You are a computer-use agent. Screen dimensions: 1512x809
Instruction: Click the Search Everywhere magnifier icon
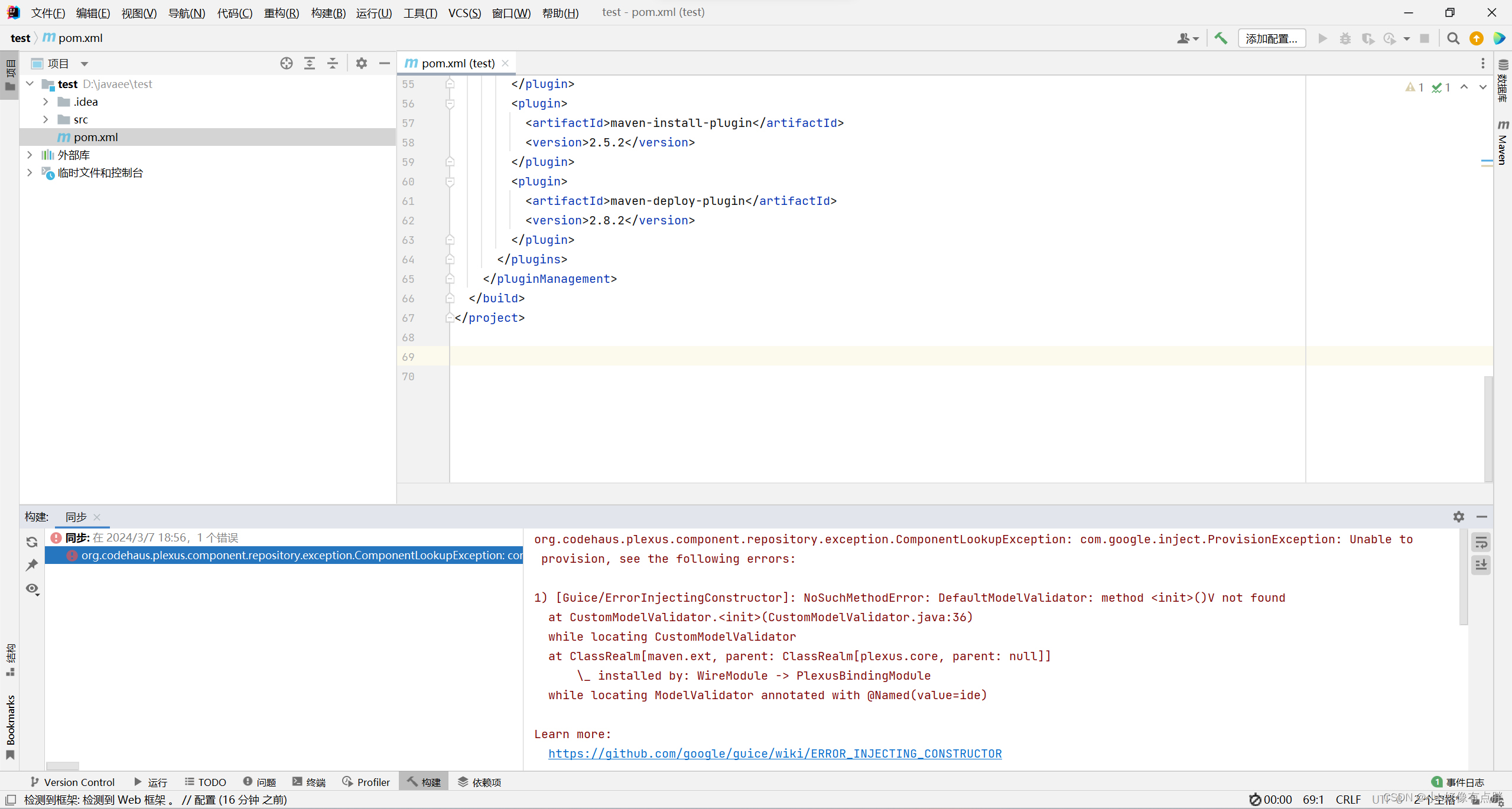1453,38
